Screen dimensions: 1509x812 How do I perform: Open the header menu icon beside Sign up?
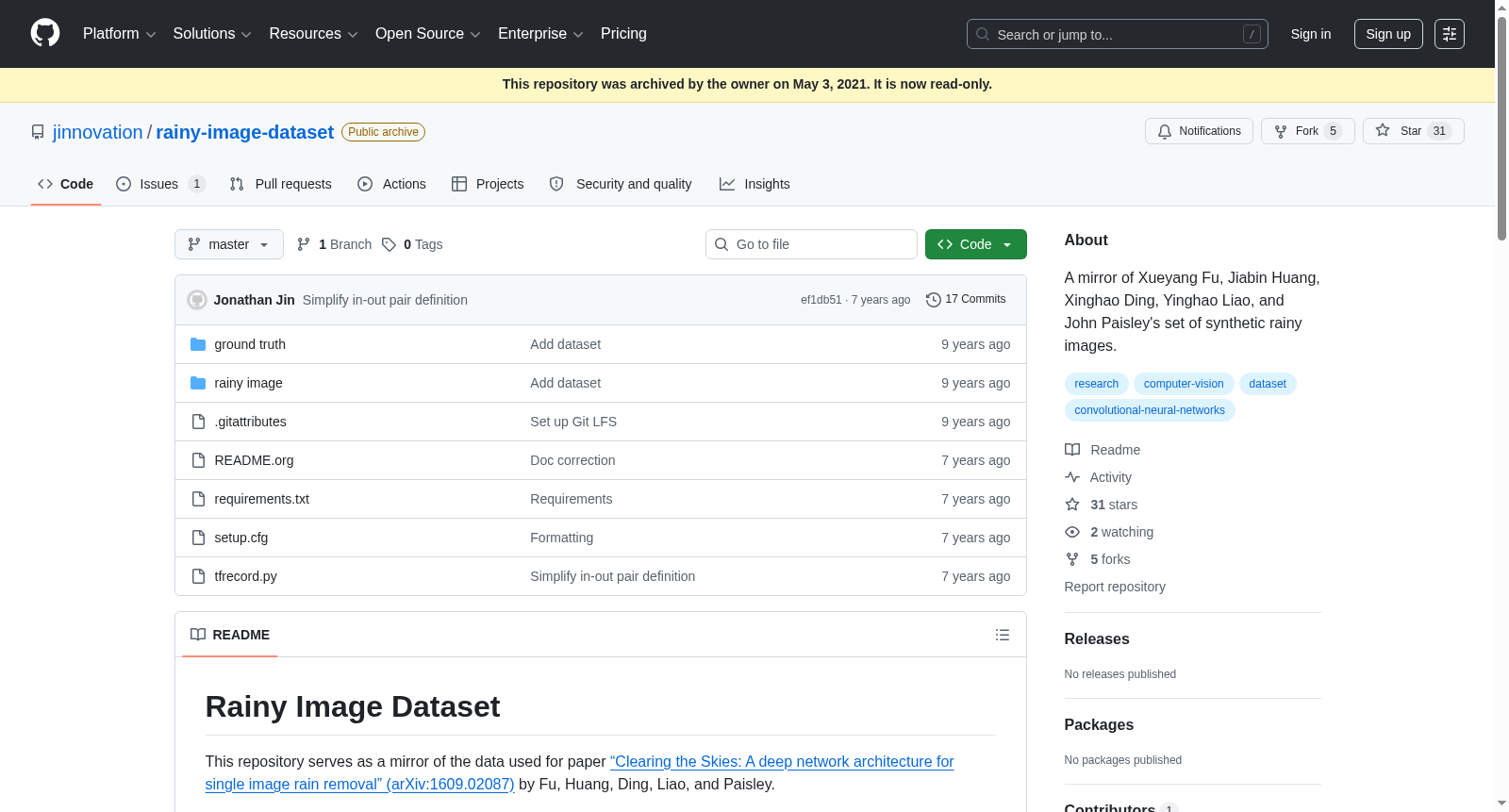[1450, 34]
